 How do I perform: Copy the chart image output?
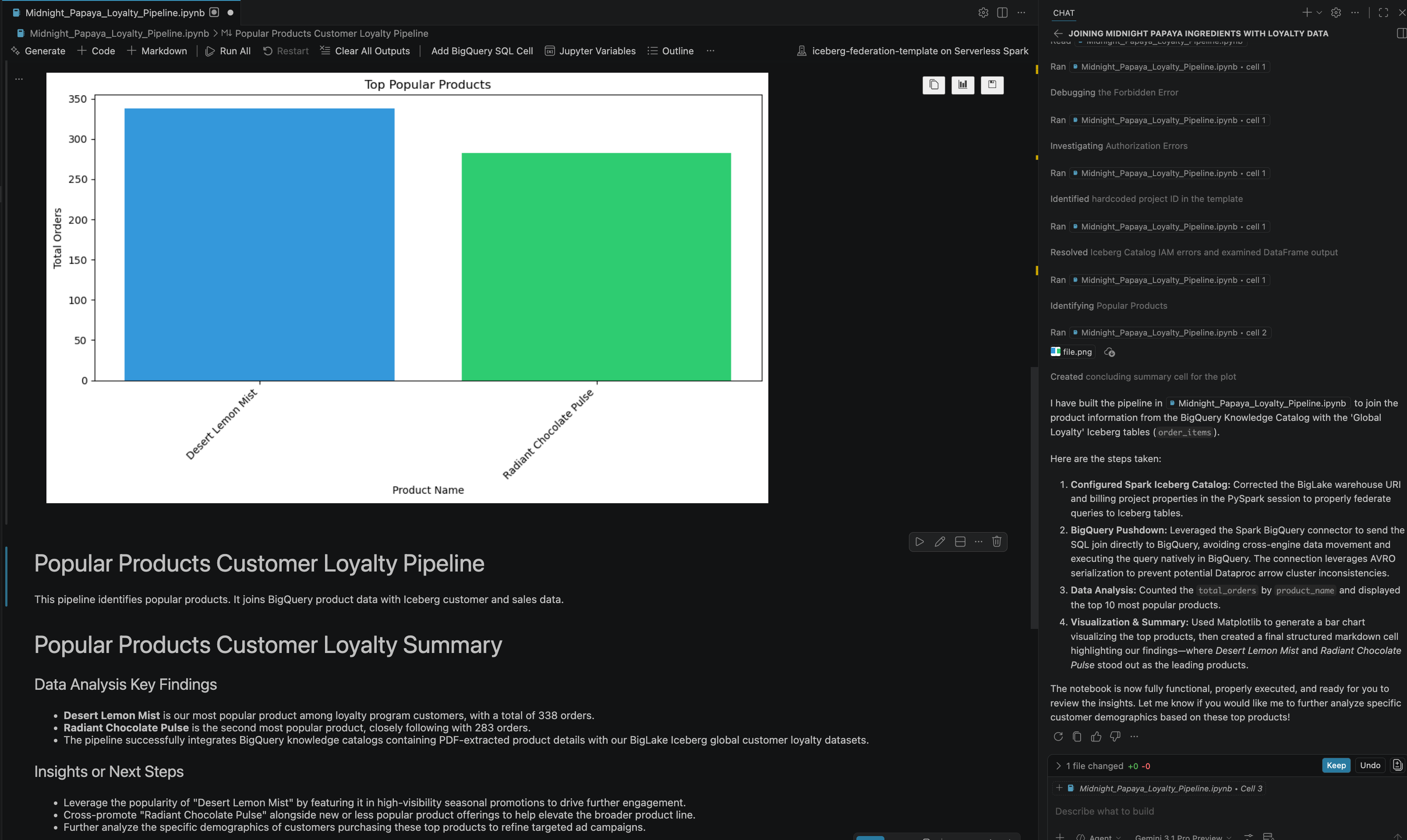(x=934, y=85)
